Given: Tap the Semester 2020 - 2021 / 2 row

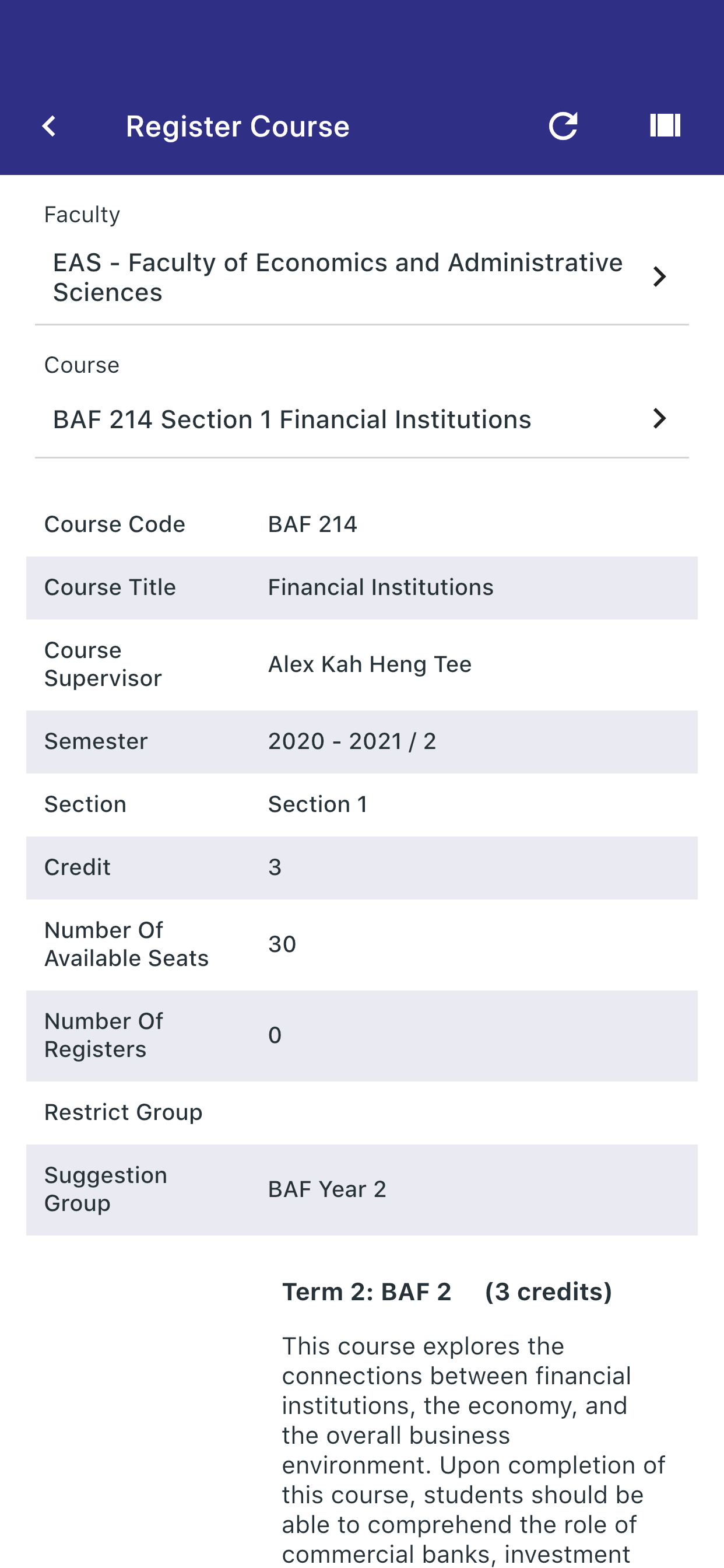Looking at the screenshot, I should (x=361, y=742).
